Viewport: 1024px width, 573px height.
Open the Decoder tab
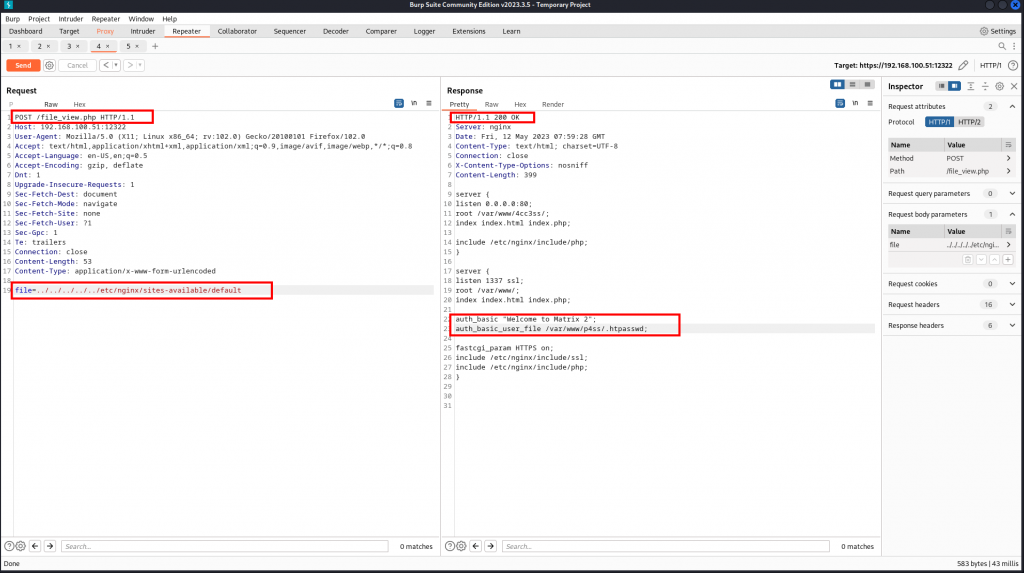[x=336, y=31]
